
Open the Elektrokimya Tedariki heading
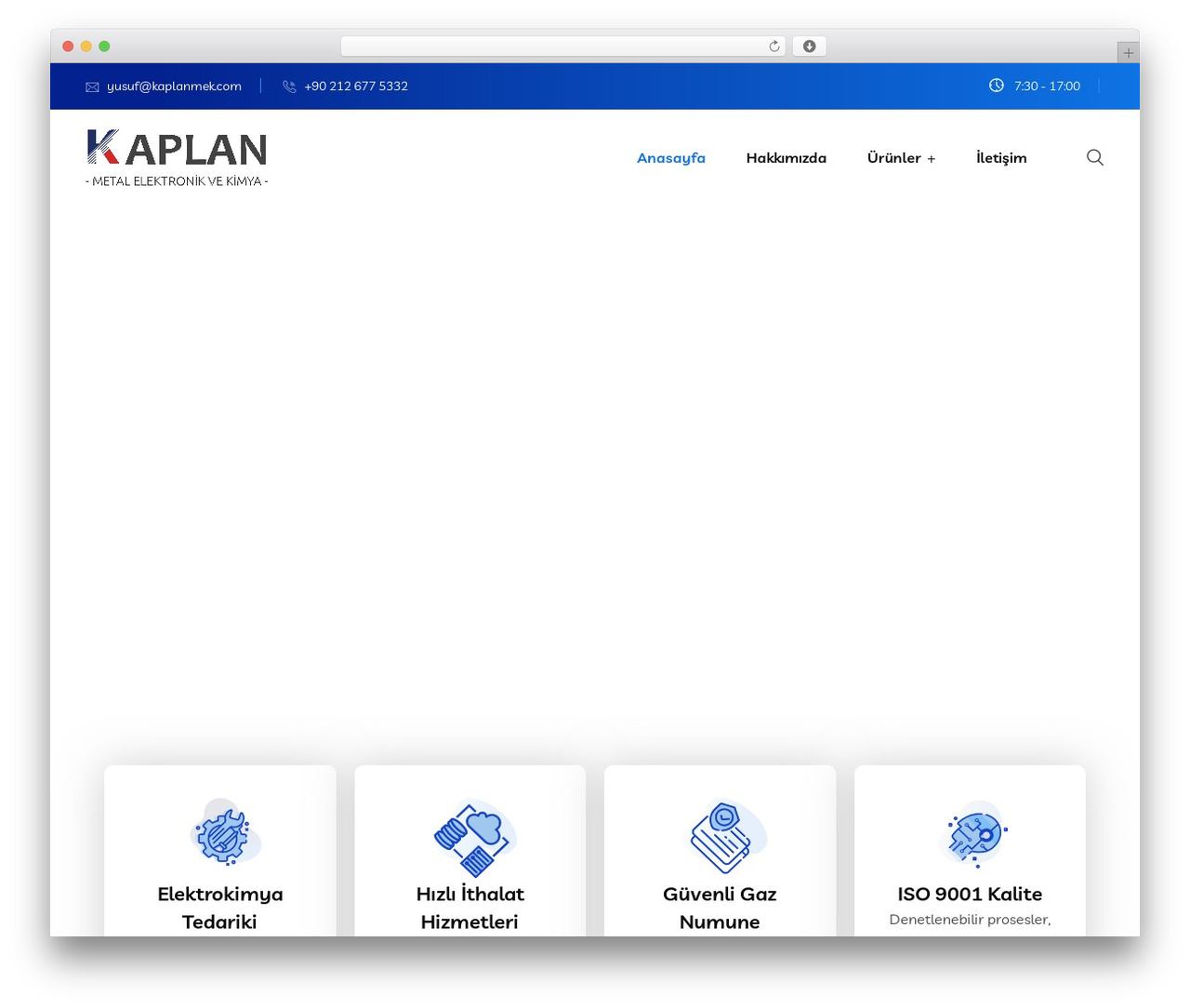[x=220, y=908]
